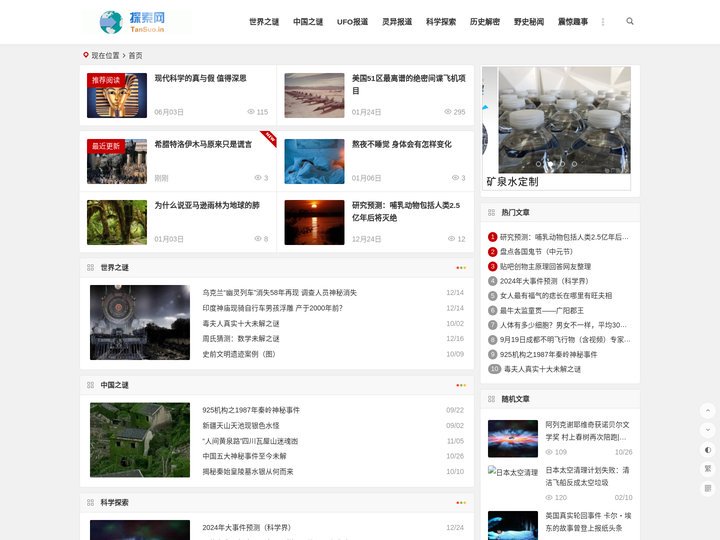
Task: Open 科学探索 navigation menu item
Action: [x=441, y=22]
